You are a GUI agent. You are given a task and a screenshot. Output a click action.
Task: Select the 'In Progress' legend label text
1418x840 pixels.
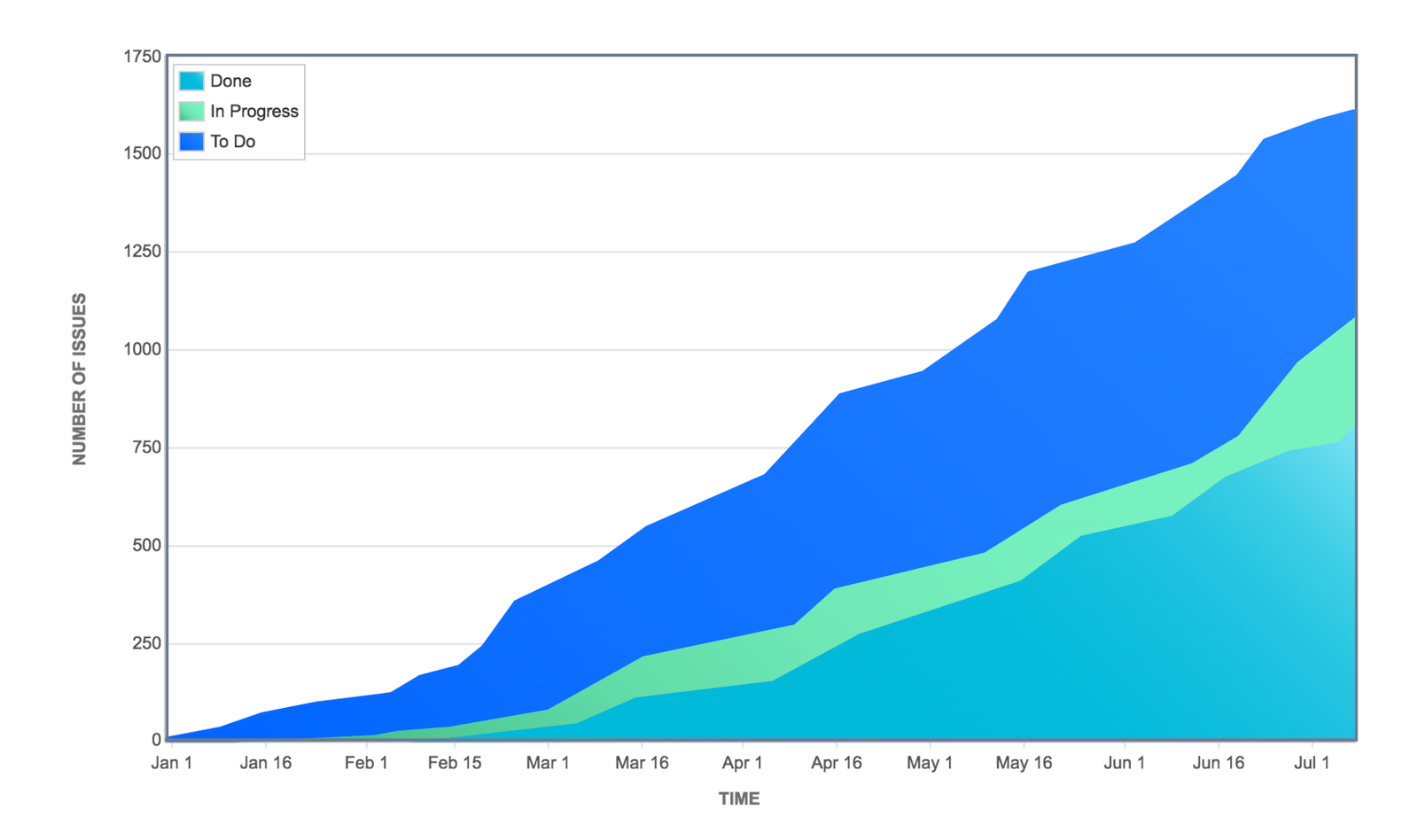253,111
